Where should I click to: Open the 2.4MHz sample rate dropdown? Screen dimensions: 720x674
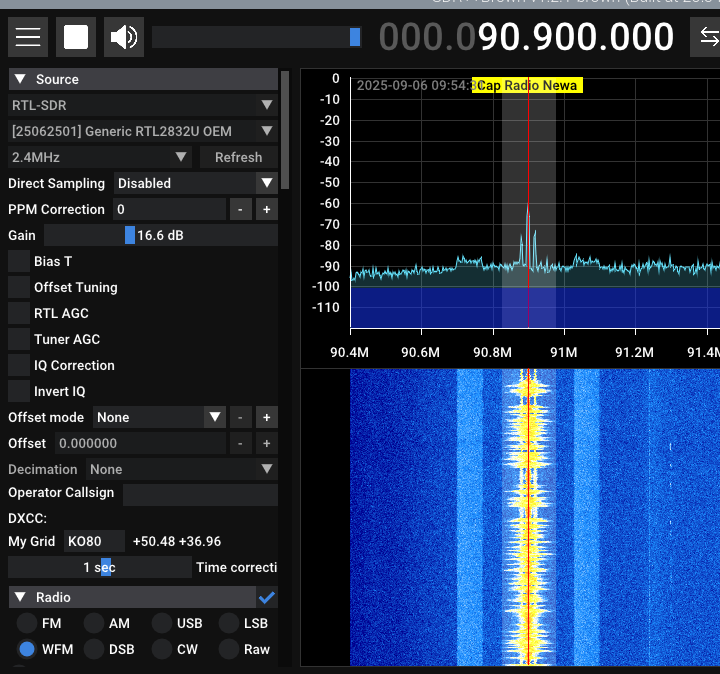click(99, 157)
